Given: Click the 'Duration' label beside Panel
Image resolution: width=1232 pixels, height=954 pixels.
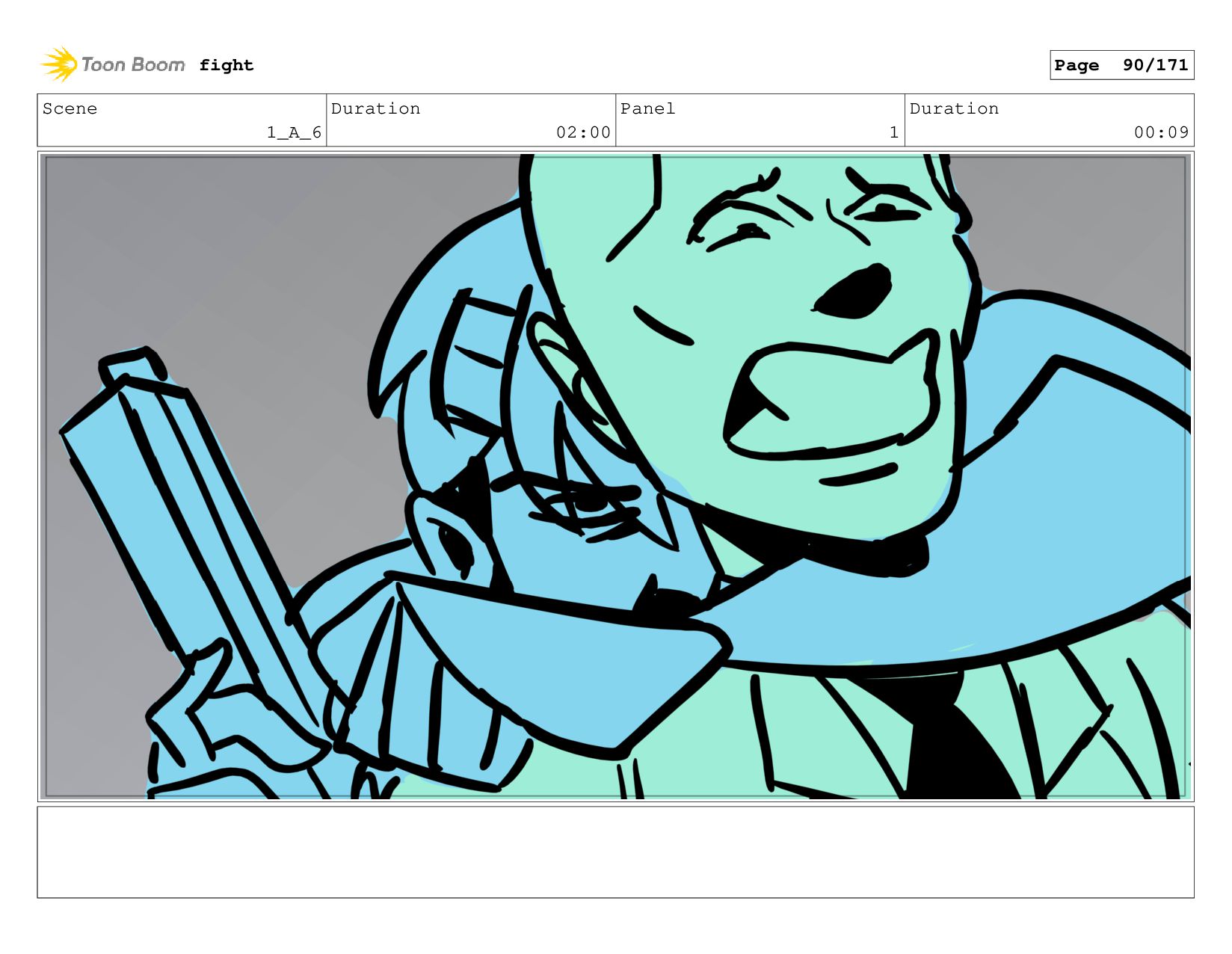Looking at the screenshot, I should coord(954,108).
